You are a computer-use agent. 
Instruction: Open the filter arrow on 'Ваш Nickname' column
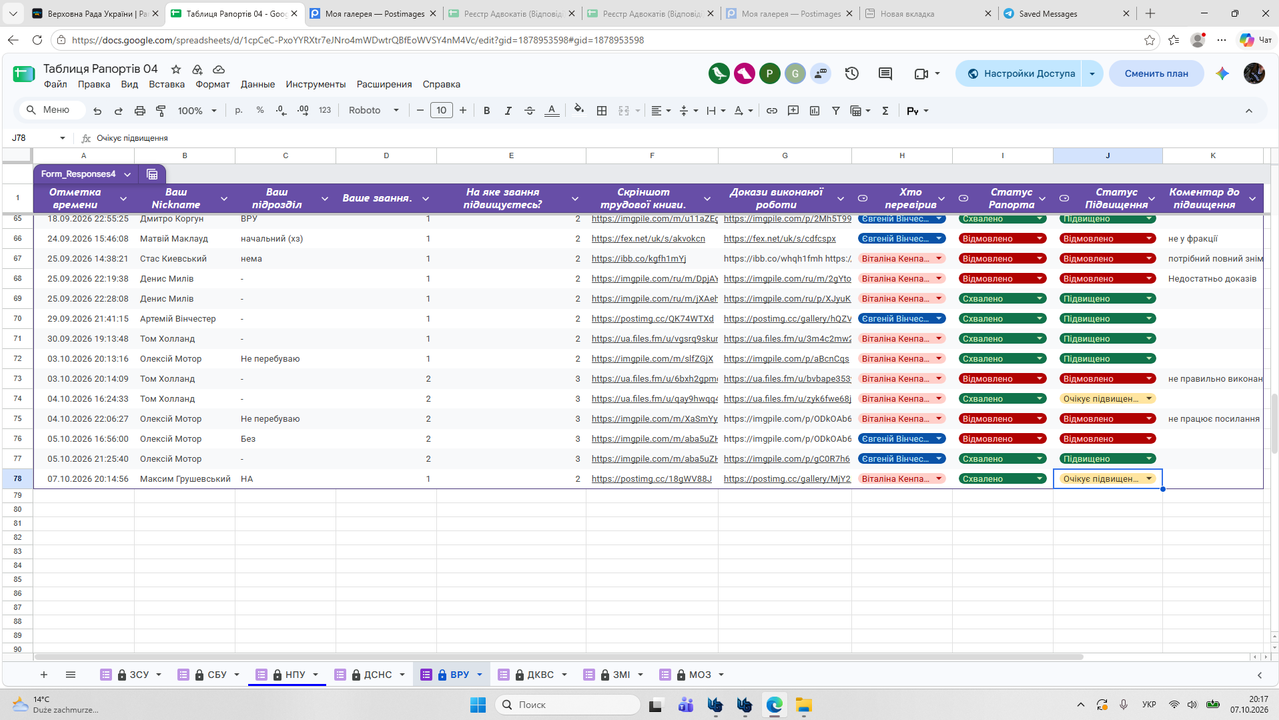[x=223, y=198]
